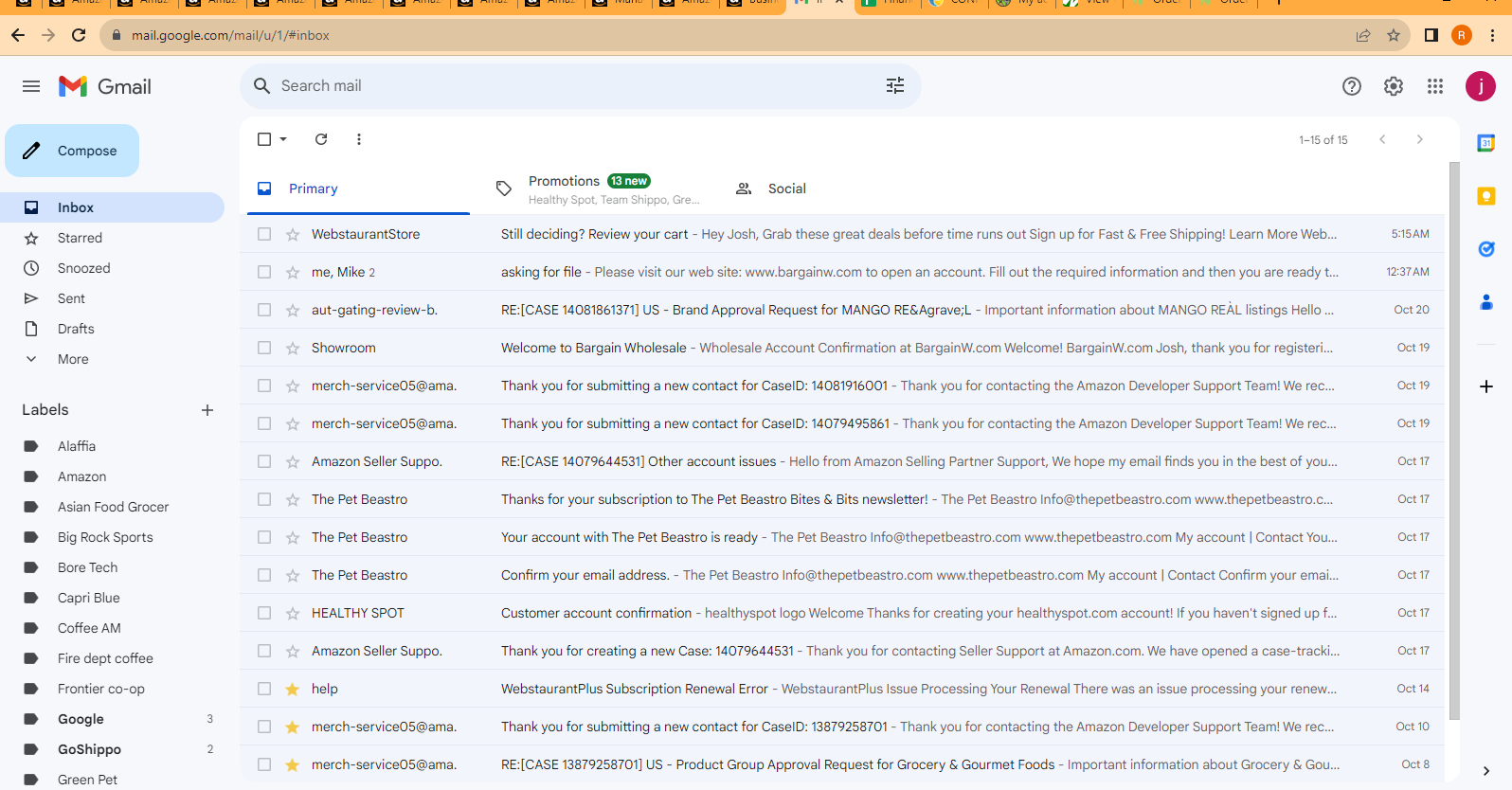Open the Inbox folder
The width and height of the screenshot is (1512, 790).
pos(113,207)
